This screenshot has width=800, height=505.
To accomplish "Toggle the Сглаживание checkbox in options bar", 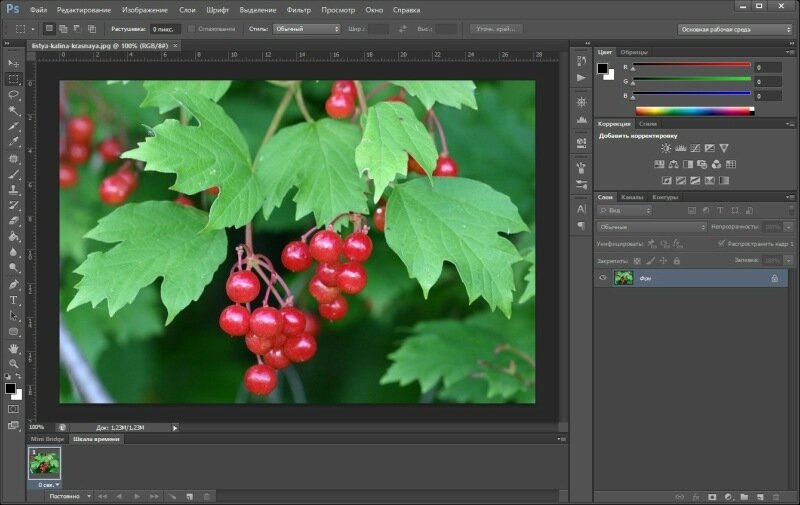I will [x=192, y=29].
